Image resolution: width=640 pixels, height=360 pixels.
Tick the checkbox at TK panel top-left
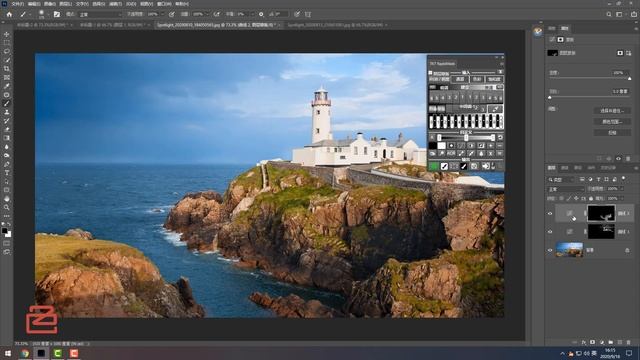431,73
